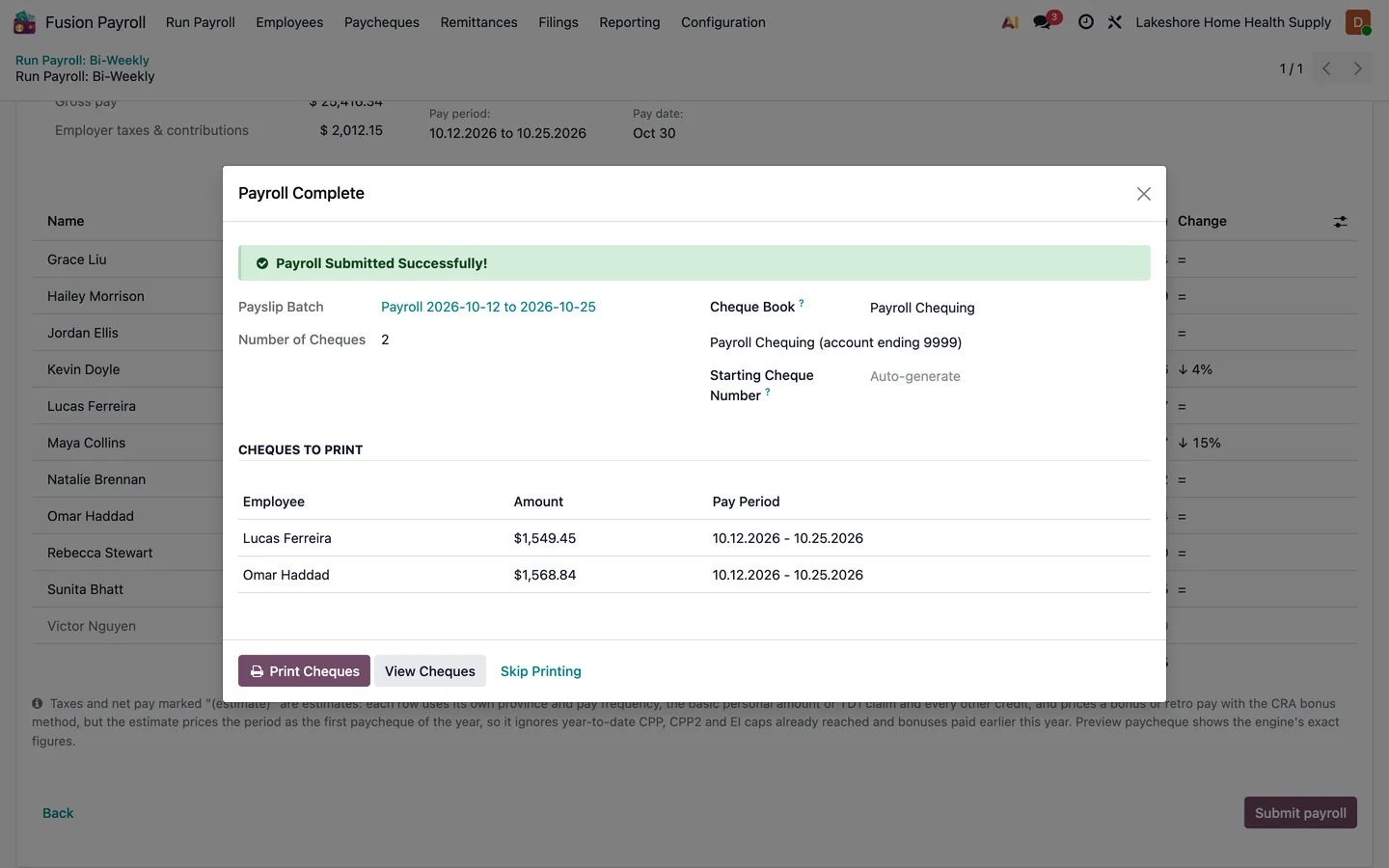Click the Run Payroll: Bi-Weekly breadcrumb link
1389x868 pixels.
[x=82, y=60]
